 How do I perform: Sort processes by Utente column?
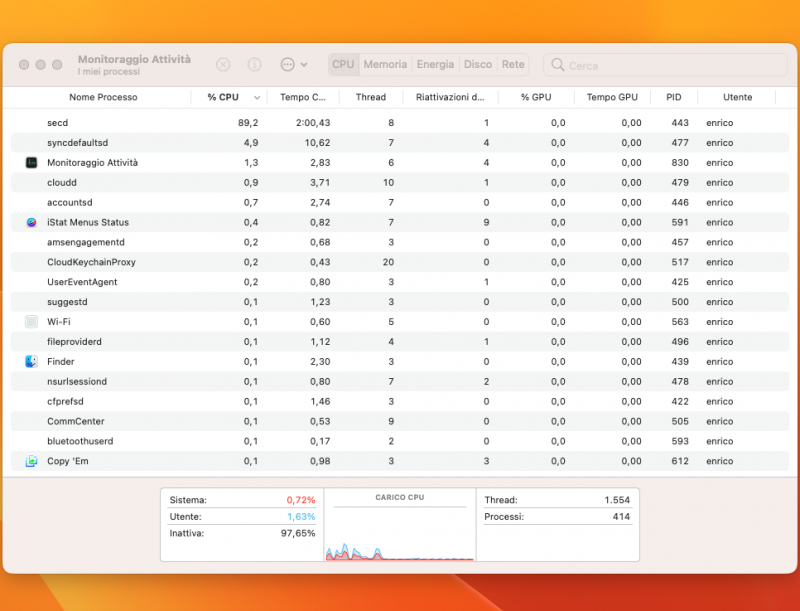click(x=737, y=97)
